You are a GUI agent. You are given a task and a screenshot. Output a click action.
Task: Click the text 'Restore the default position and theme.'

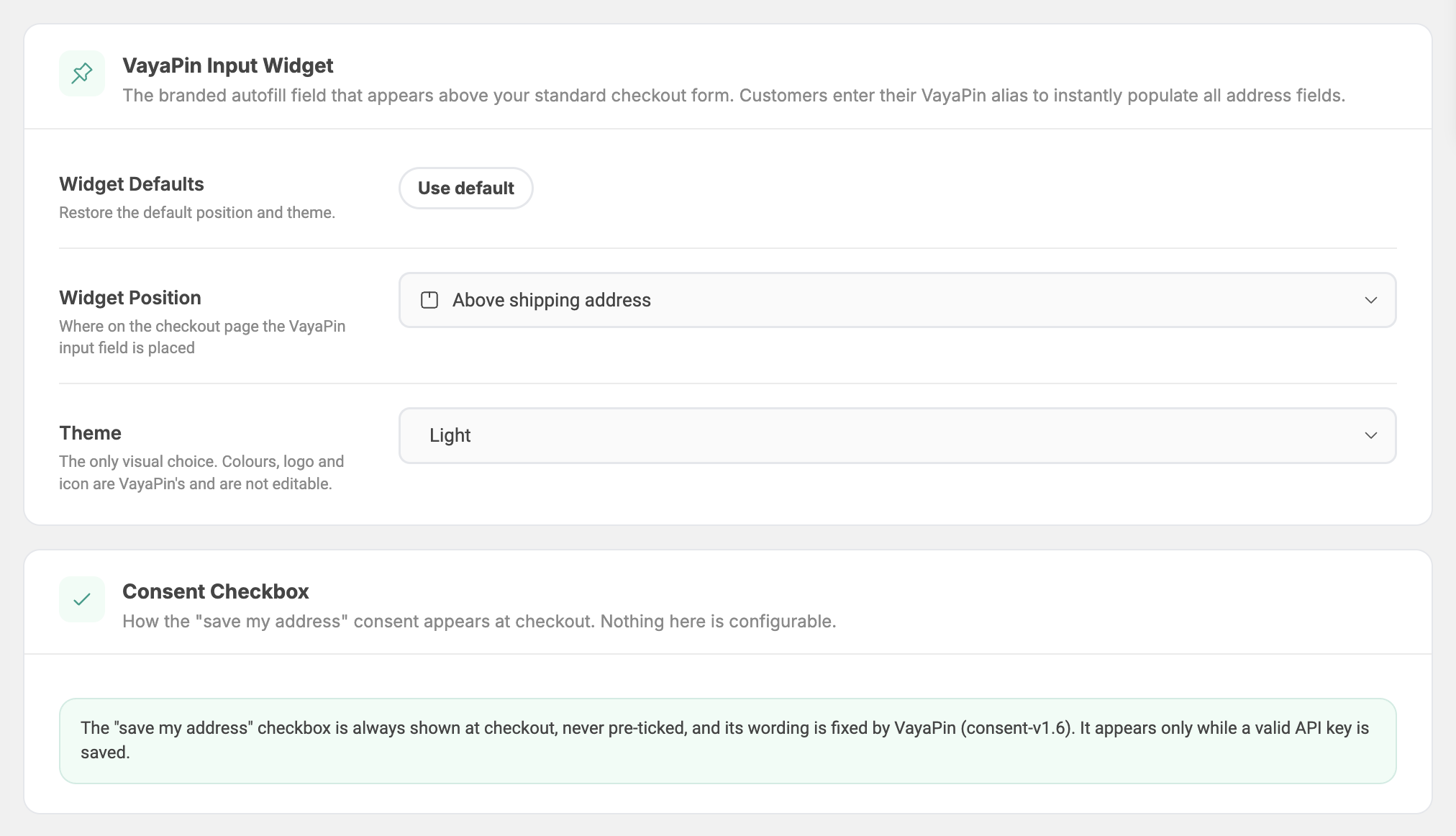coord(197,213)
